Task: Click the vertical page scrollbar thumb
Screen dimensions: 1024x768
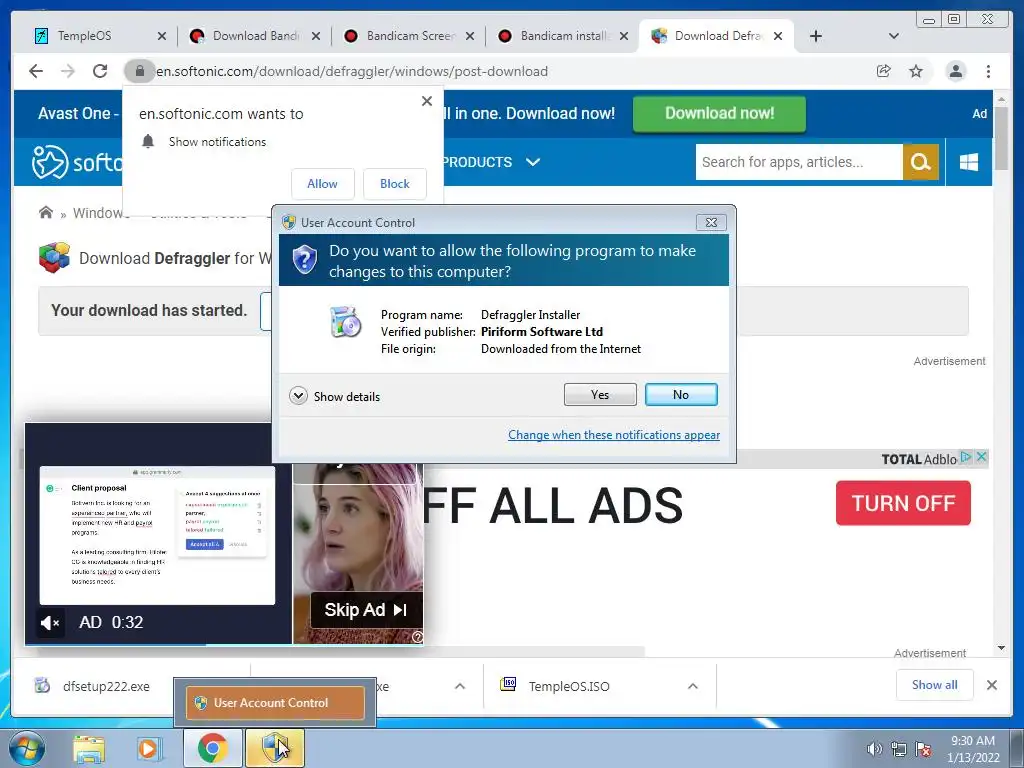Action: pos(1002,138)
